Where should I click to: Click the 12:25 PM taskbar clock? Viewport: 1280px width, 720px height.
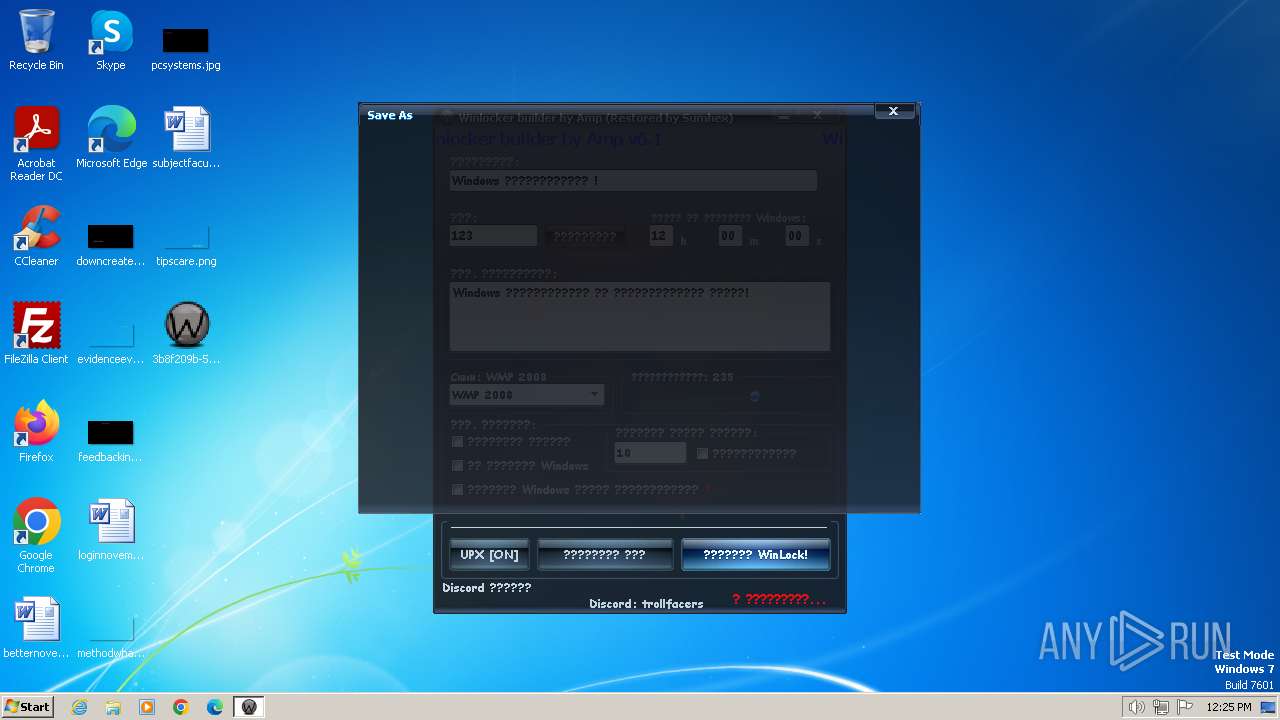[1229, 707]
